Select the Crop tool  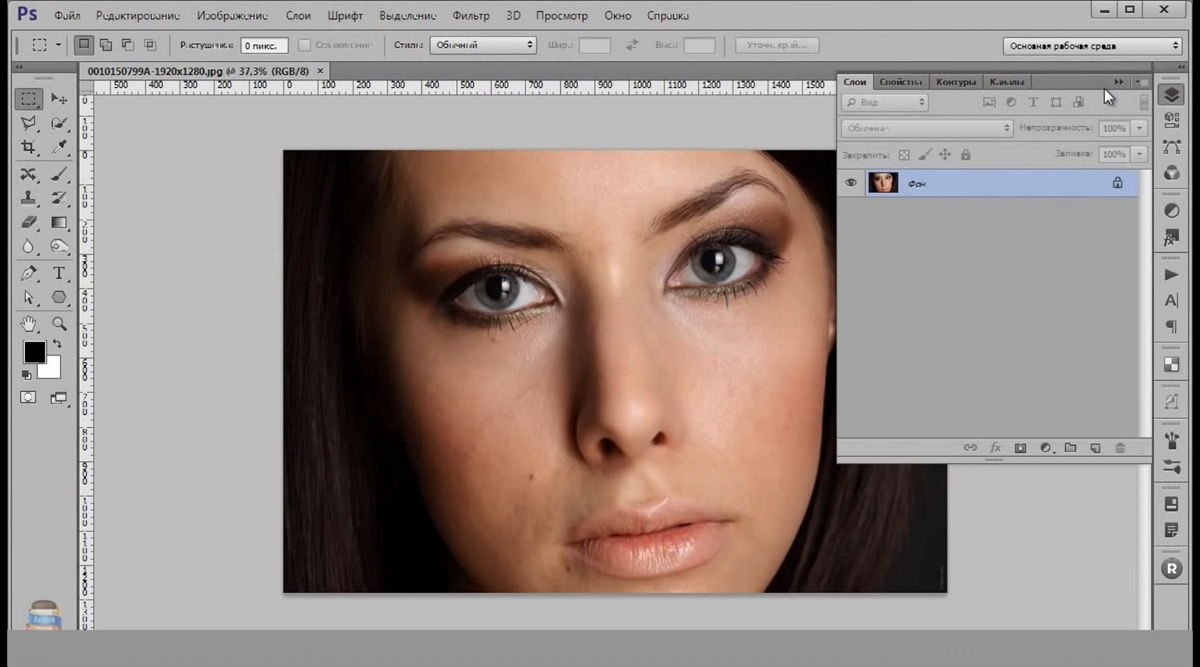click(29, 148)
